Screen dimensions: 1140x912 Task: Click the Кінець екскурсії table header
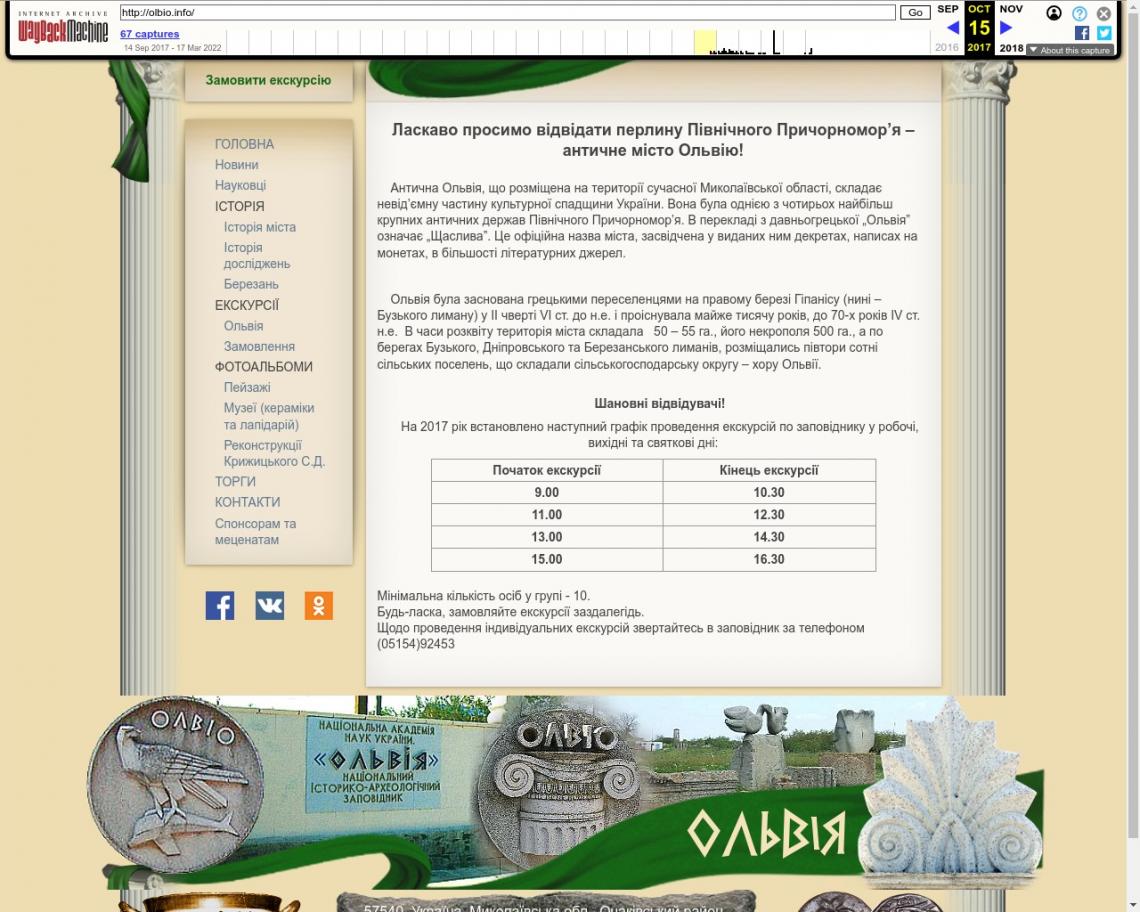[769, 471]
